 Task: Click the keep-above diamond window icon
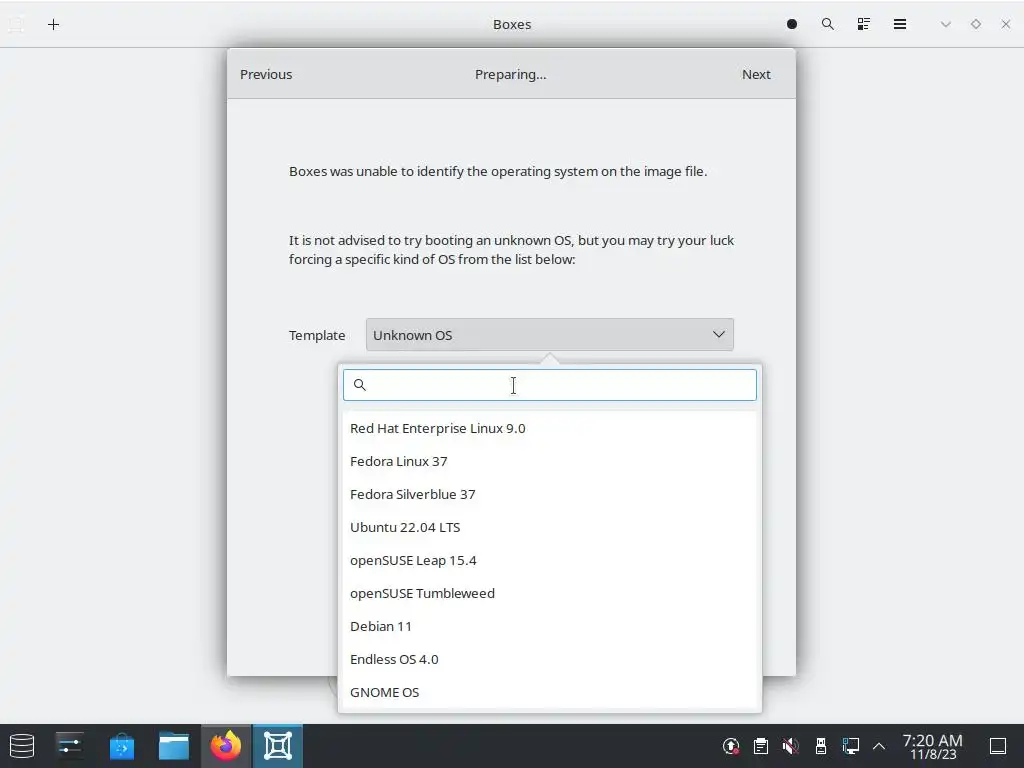click(976, 24)
